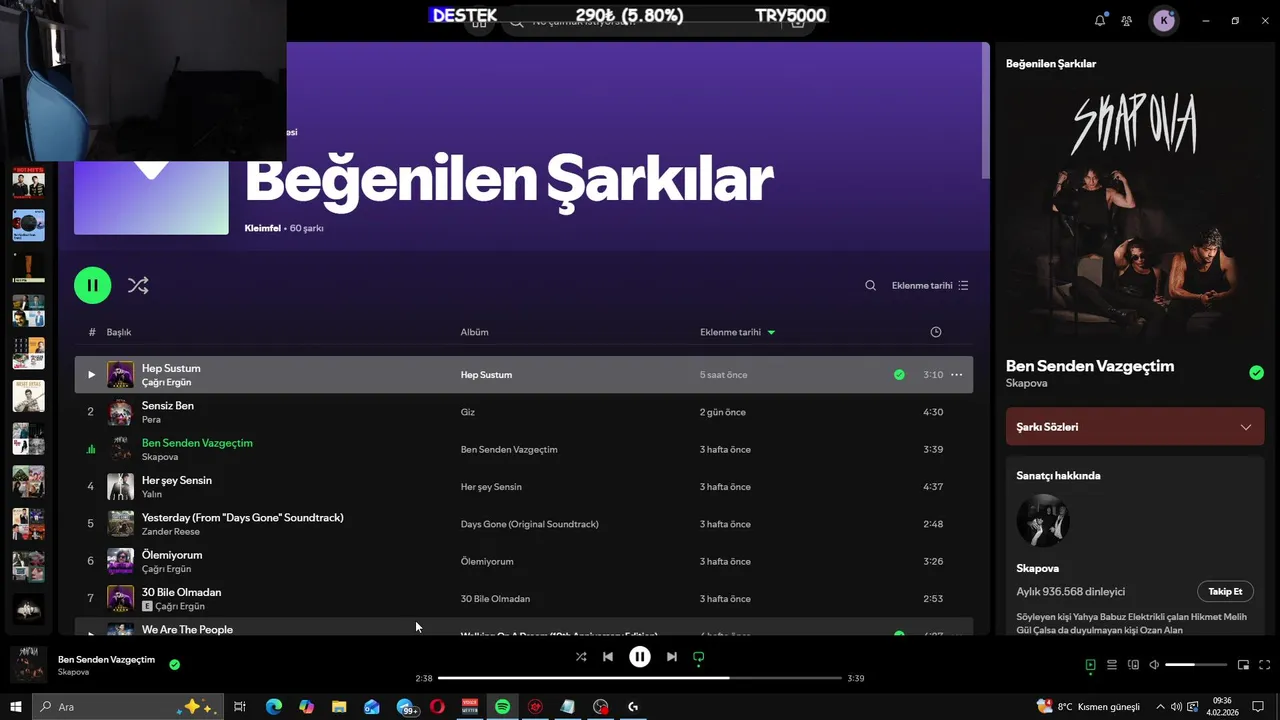Screen dimensions: 1280x720
Task: Open the Neşet Ertaş playlist cover in sidebar
Action: [x=28, y=396]
